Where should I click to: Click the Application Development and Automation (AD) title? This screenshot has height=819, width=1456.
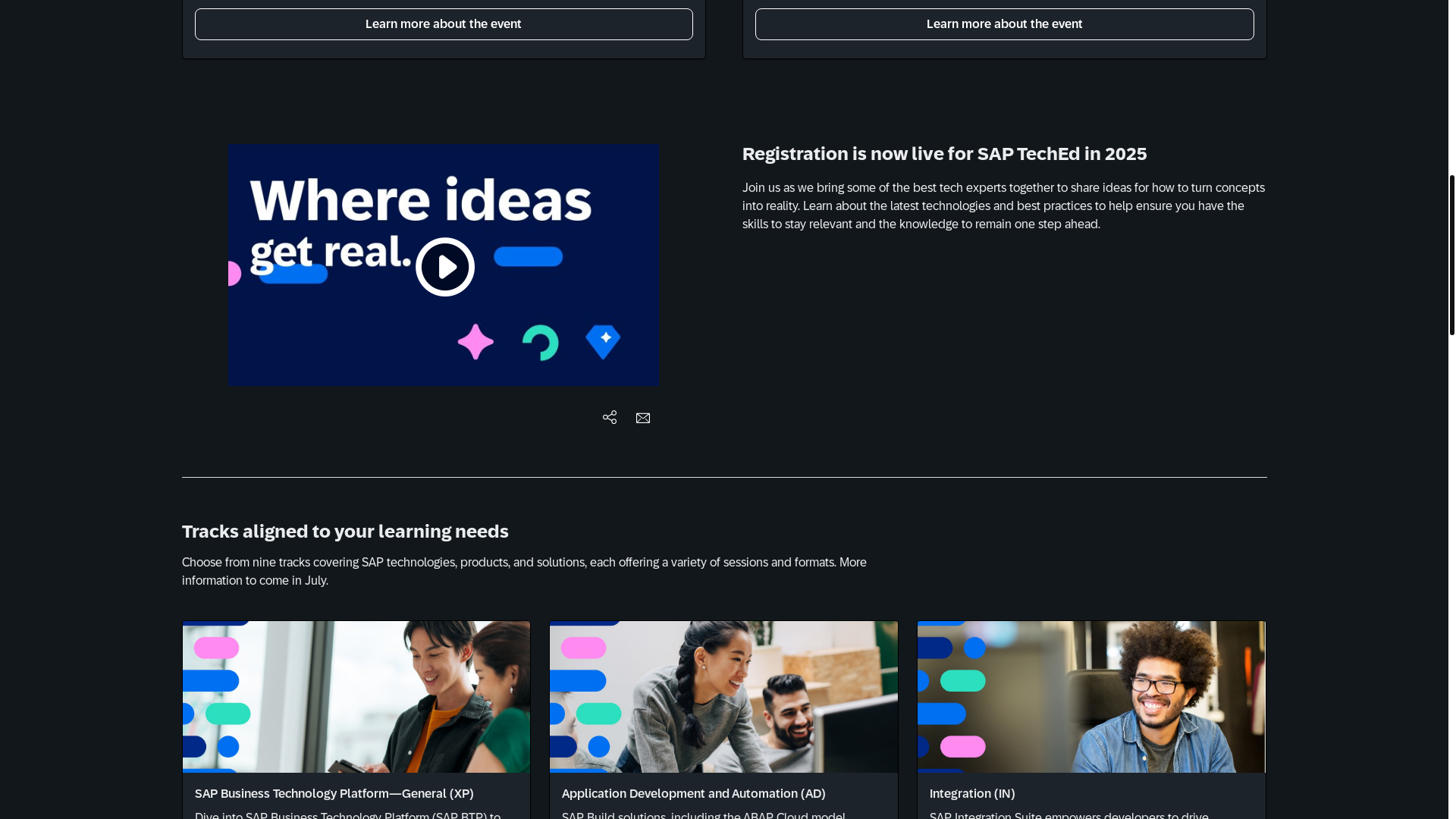(x=694, y=793)
